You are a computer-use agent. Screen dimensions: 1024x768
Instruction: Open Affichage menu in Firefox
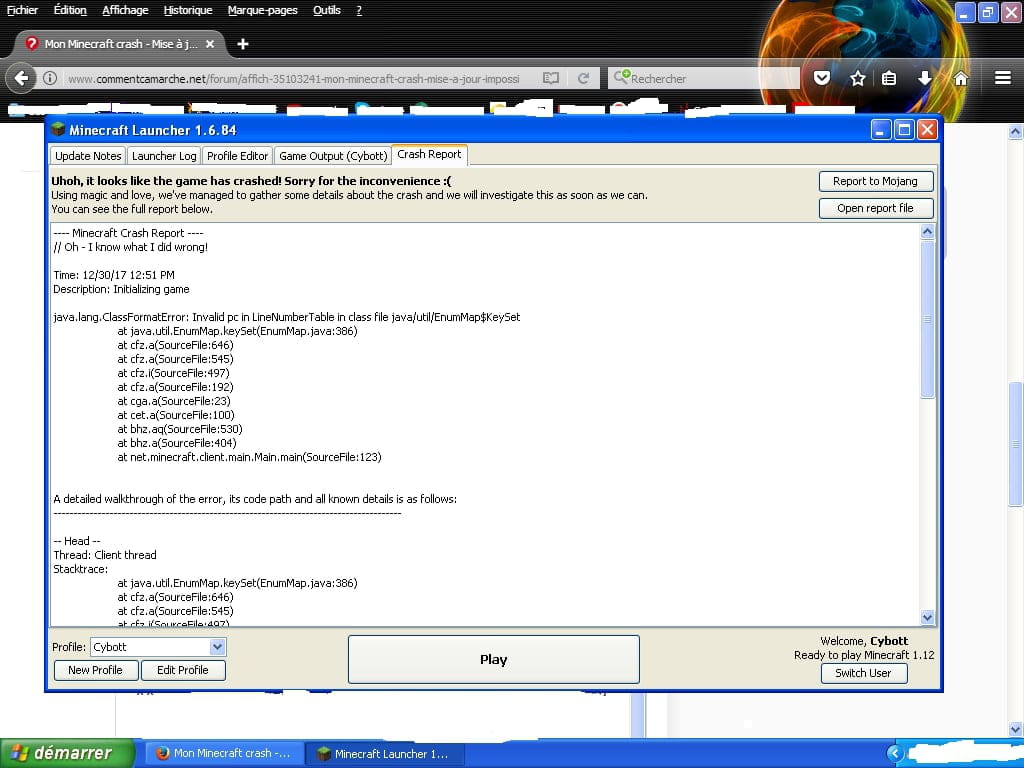[x=125, y=10]
